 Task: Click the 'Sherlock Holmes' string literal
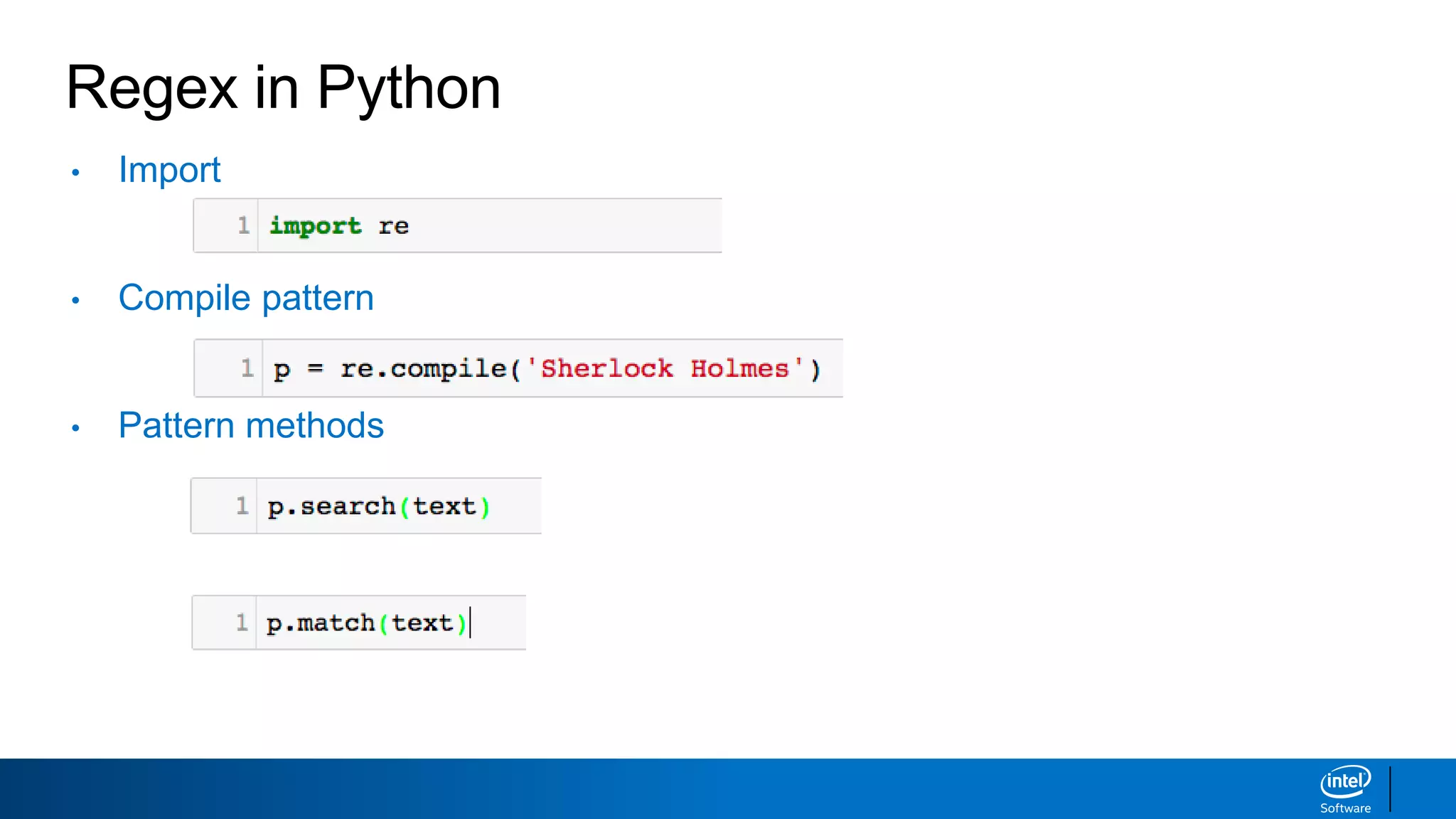point(665,368)
